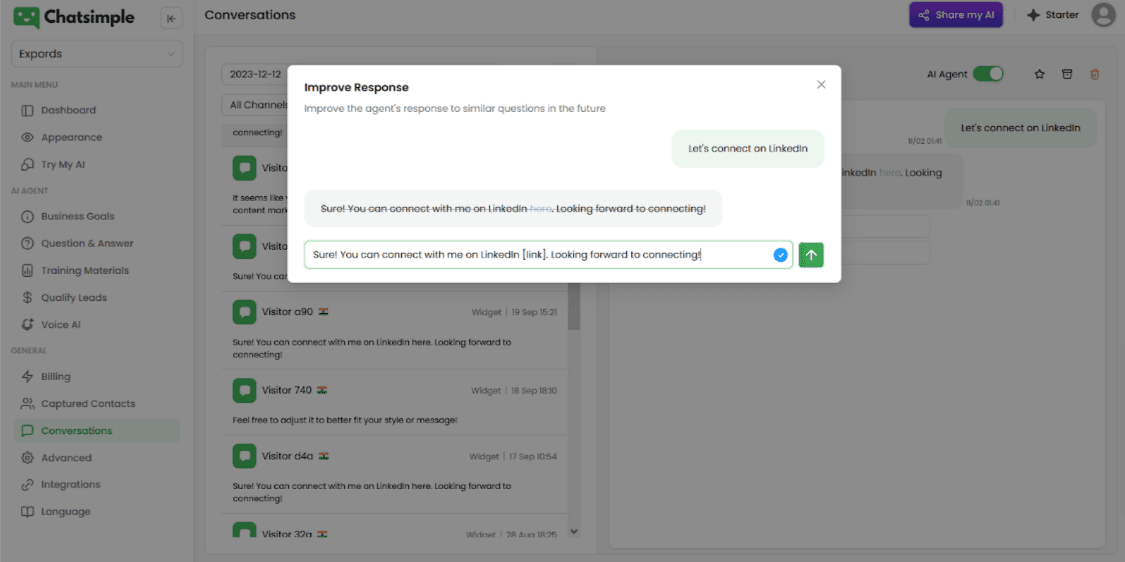Toggle the AI Agent switch
Screen dimensions: 1125x562
[x=988, y=74]
